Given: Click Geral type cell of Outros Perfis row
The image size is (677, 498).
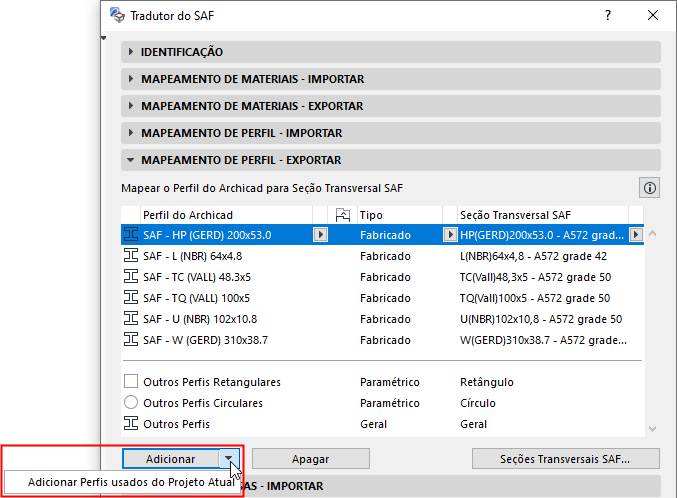Looking at the screenshot, I should [373, 424].
